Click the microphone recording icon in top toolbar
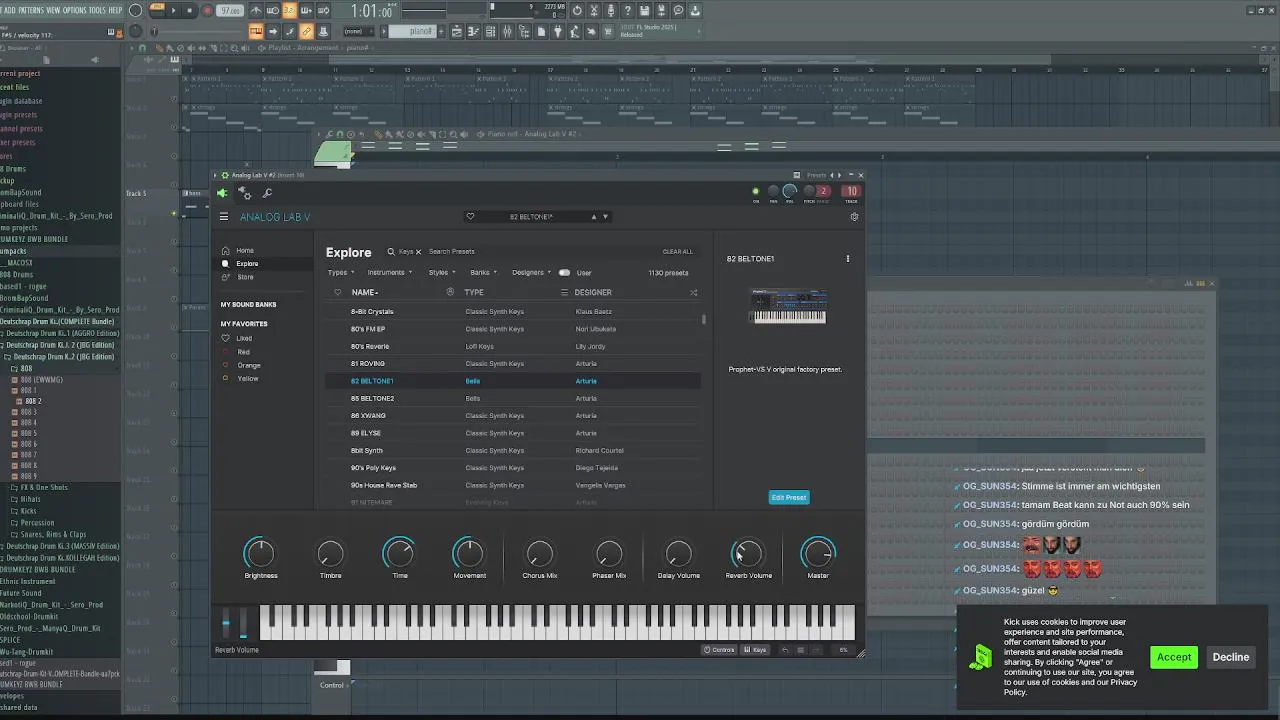The height and width of the screenshot is (720, 1280). (x=610, y=11)
